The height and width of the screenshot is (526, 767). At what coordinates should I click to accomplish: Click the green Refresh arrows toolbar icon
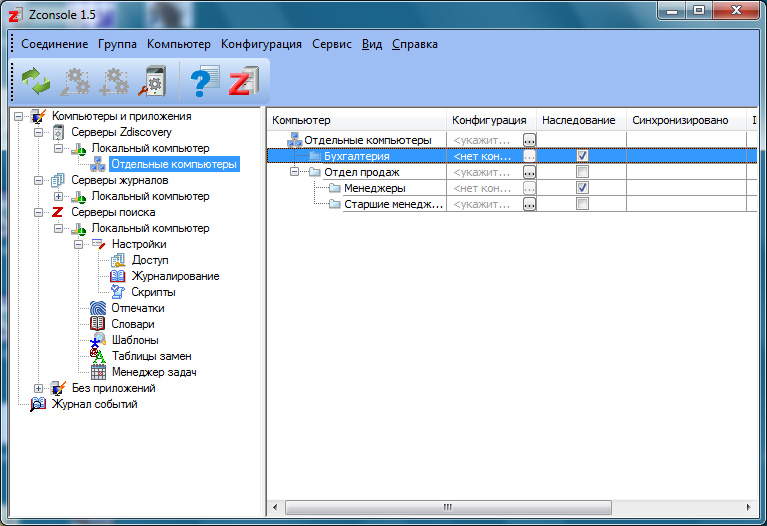[36, 81]
